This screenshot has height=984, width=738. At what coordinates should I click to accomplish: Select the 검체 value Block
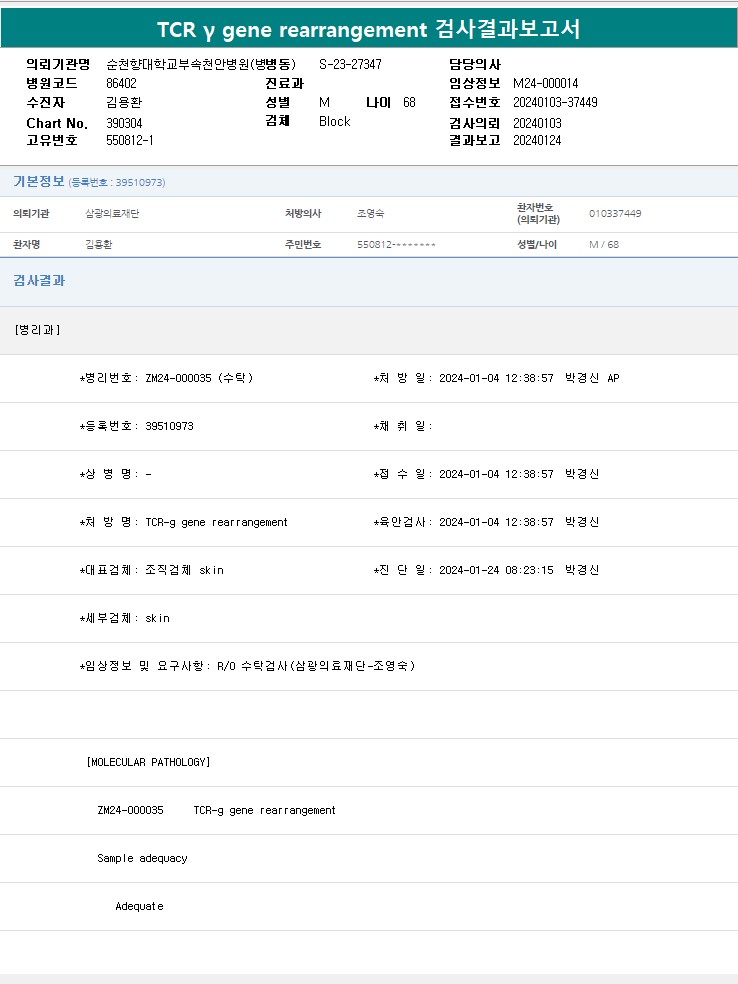[x=334, y=121]
